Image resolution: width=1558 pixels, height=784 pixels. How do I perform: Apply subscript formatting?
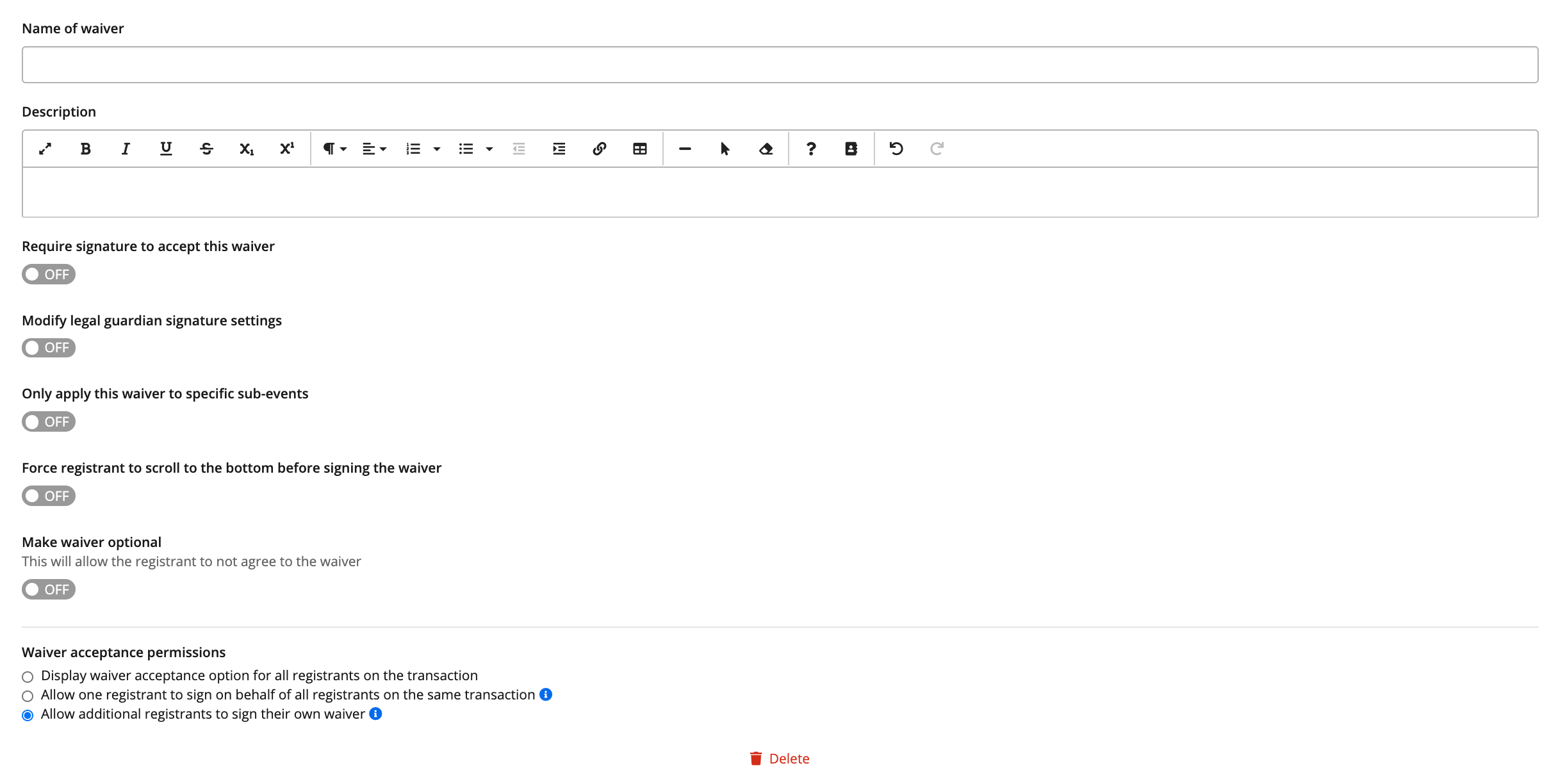tap(247, 149)
